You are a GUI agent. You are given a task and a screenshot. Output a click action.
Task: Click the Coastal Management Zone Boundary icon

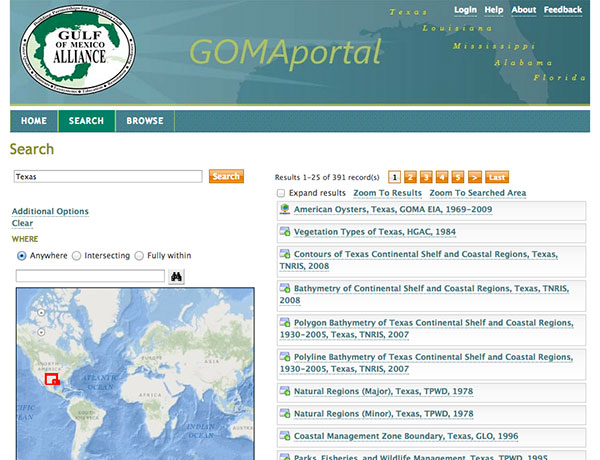(x=285, y=436)
